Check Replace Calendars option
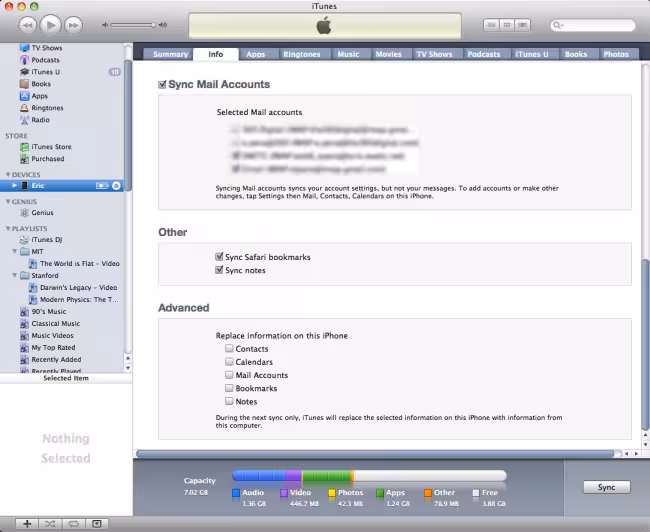 (x=229, y=362)
